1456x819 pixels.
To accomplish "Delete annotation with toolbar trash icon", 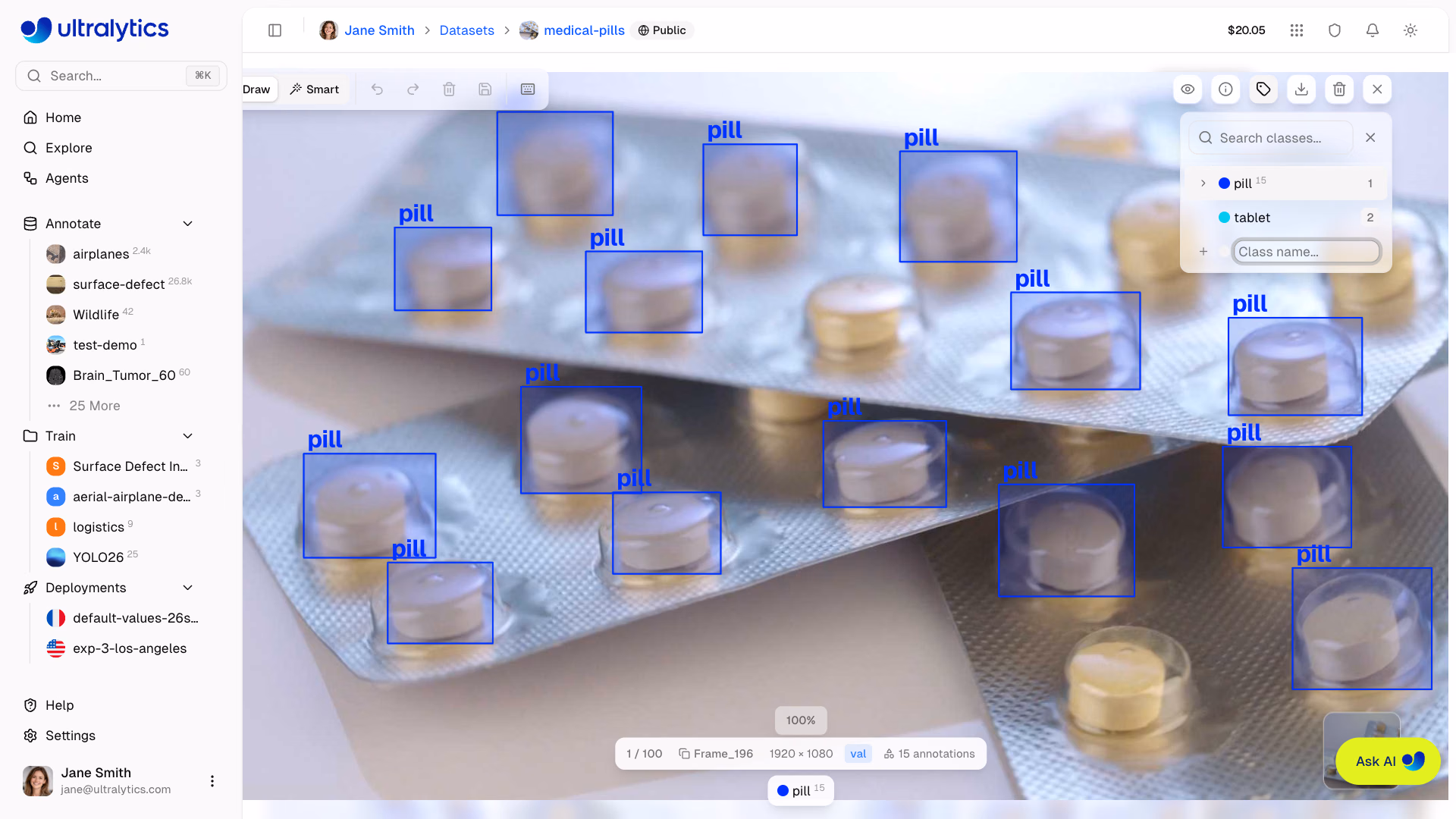I will click(x=449, y=89).
